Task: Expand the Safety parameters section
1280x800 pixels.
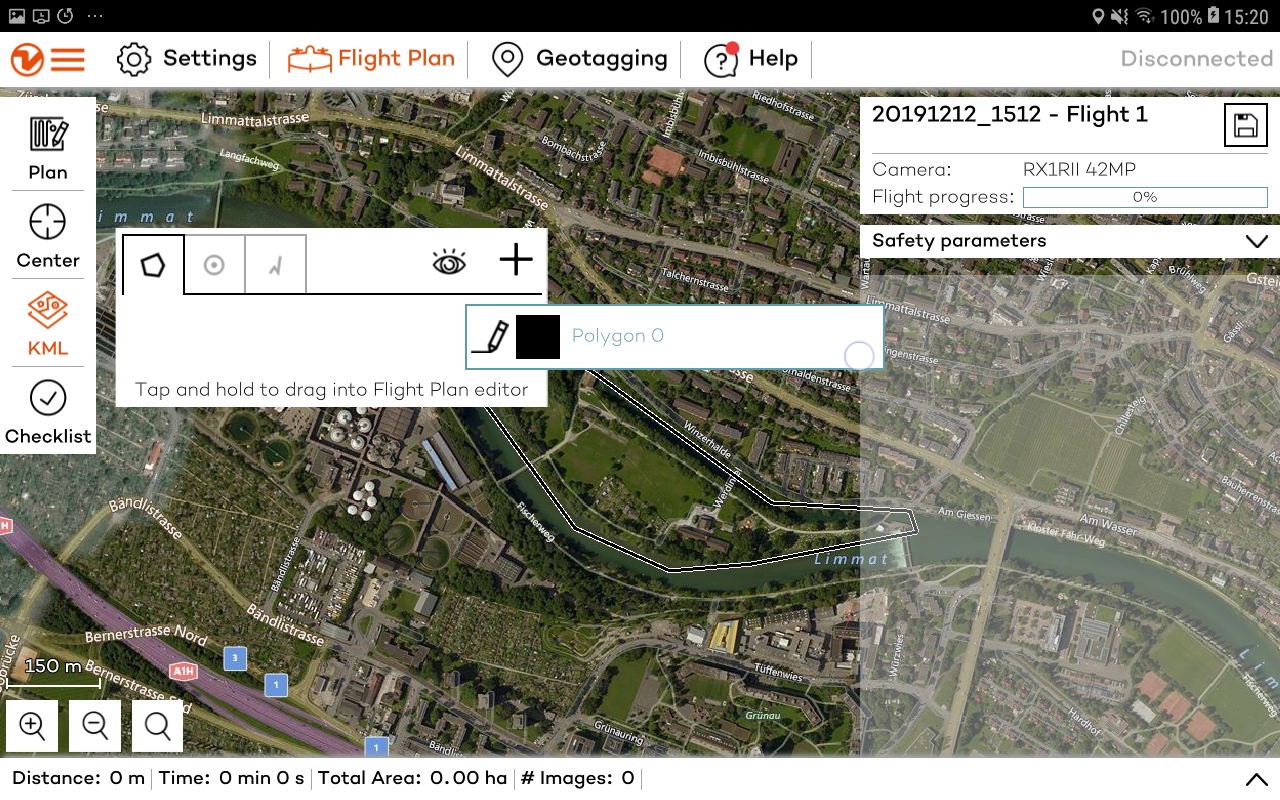Action: pyautogui.click(x=1258, y=241)
